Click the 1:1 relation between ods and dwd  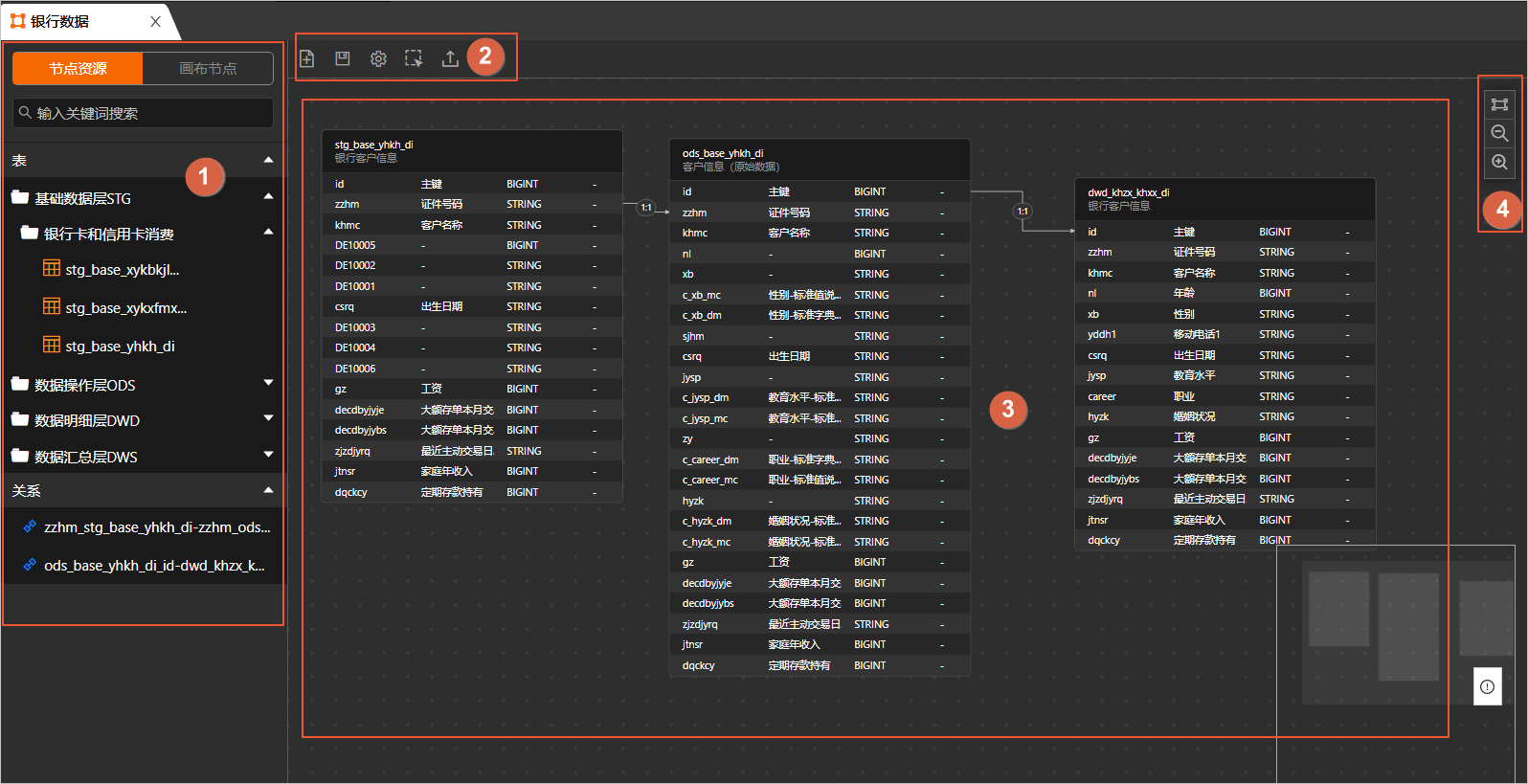pyautogui.click(x=1022, y=212)
